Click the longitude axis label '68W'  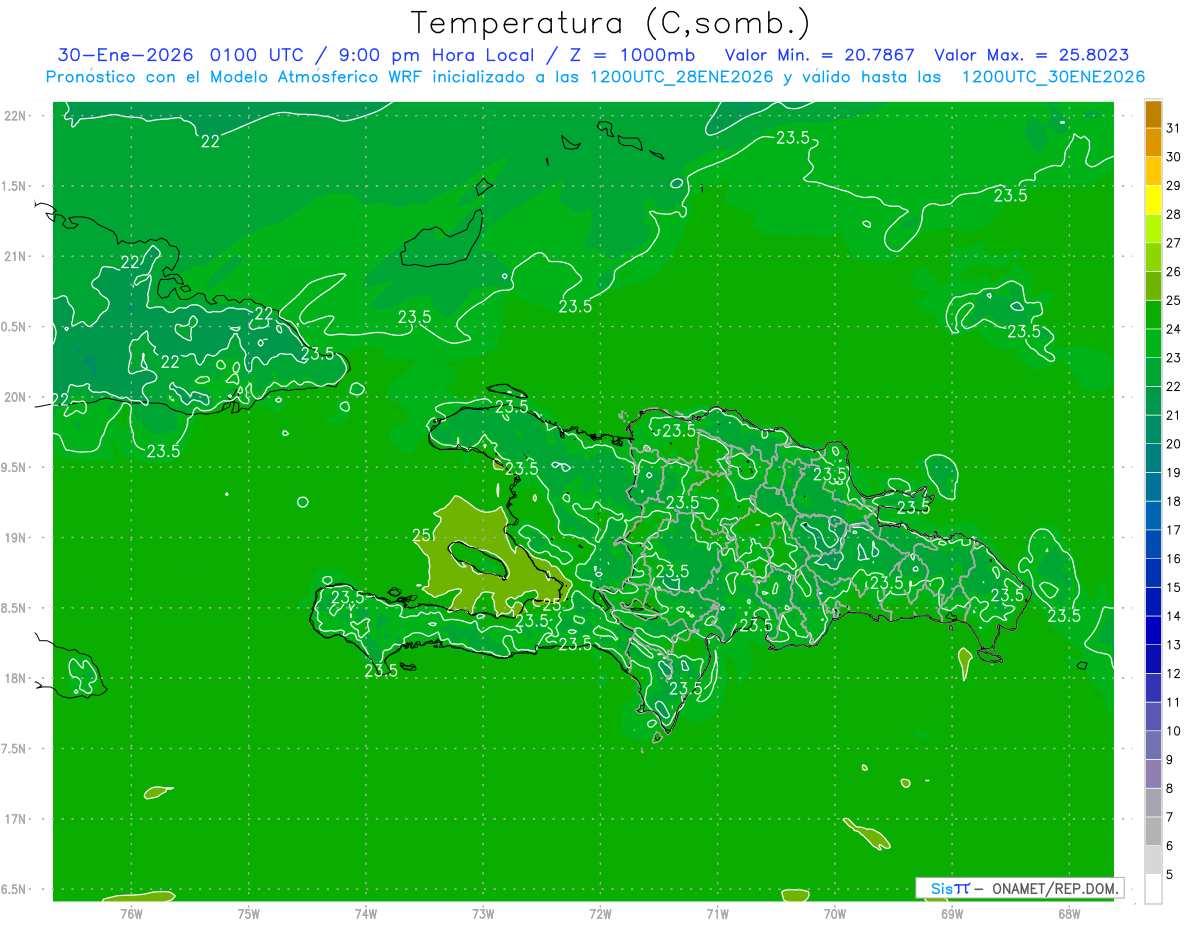(1068, 914)
